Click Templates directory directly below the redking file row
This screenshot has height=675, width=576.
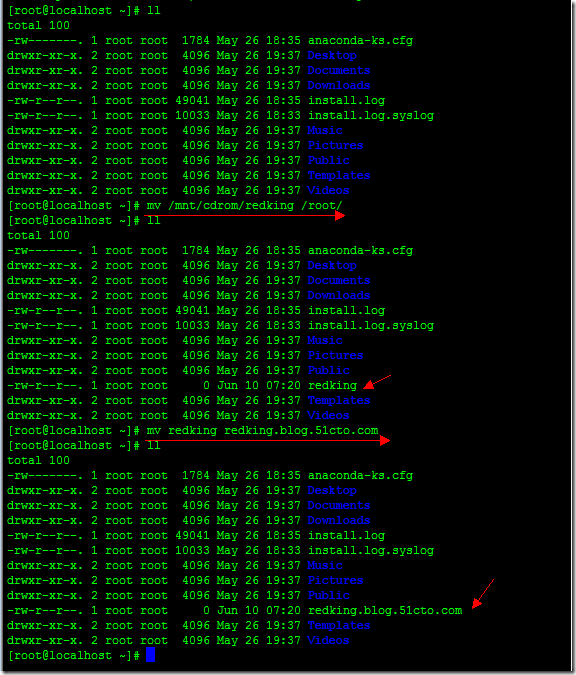[x=339, y=400]
